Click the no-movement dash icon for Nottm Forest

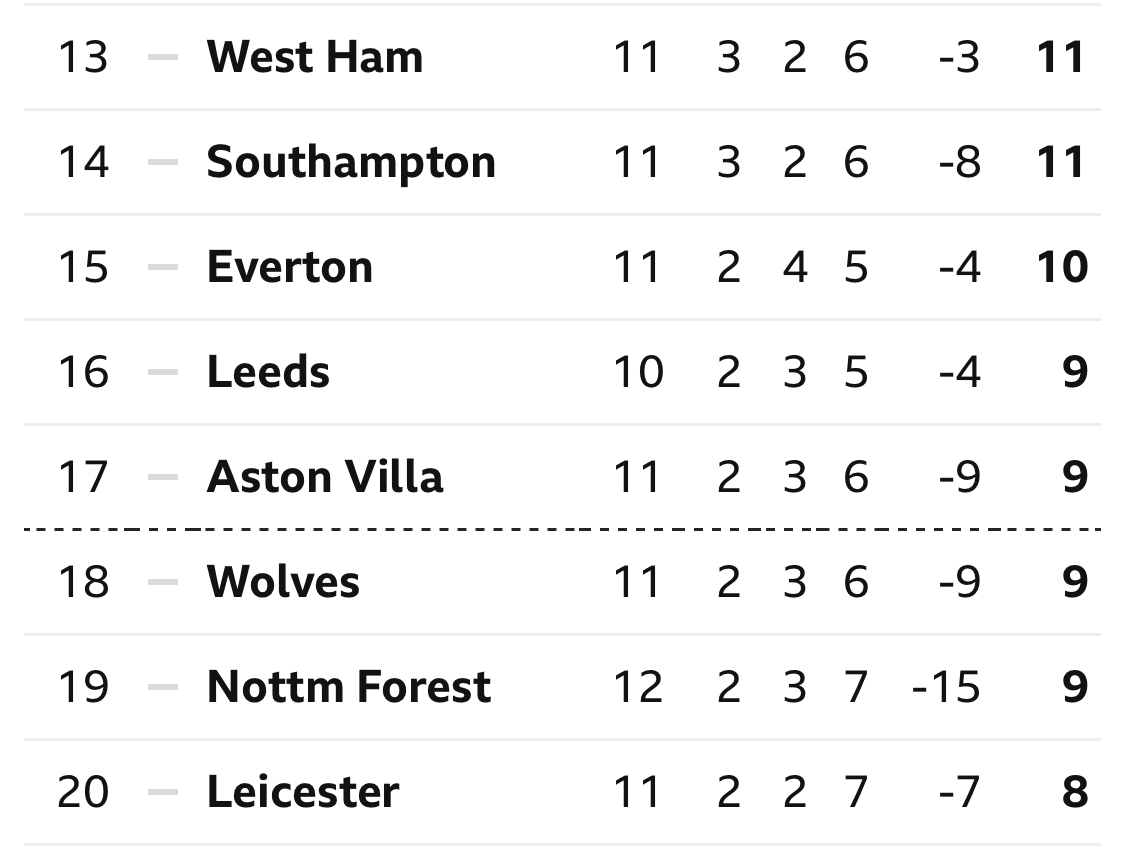(163, 687)
